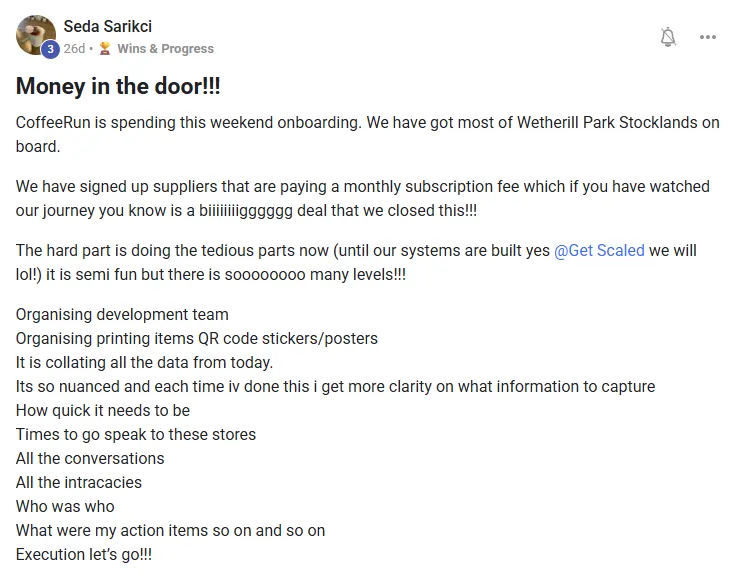Click the trophy icon beside Wins & Progress
The height and width of the screenshot is (578, 747).
(104, 48)
